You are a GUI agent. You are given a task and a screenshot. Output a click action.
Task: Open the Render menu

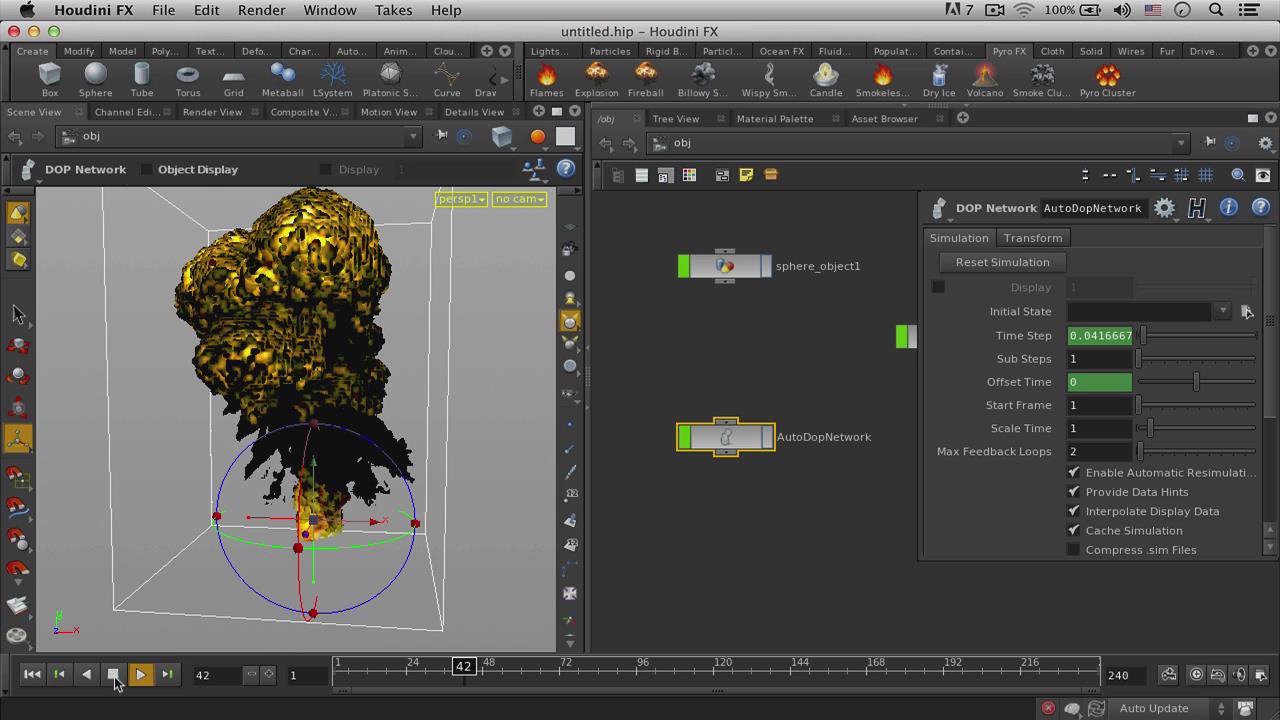(x=262, y=10)
